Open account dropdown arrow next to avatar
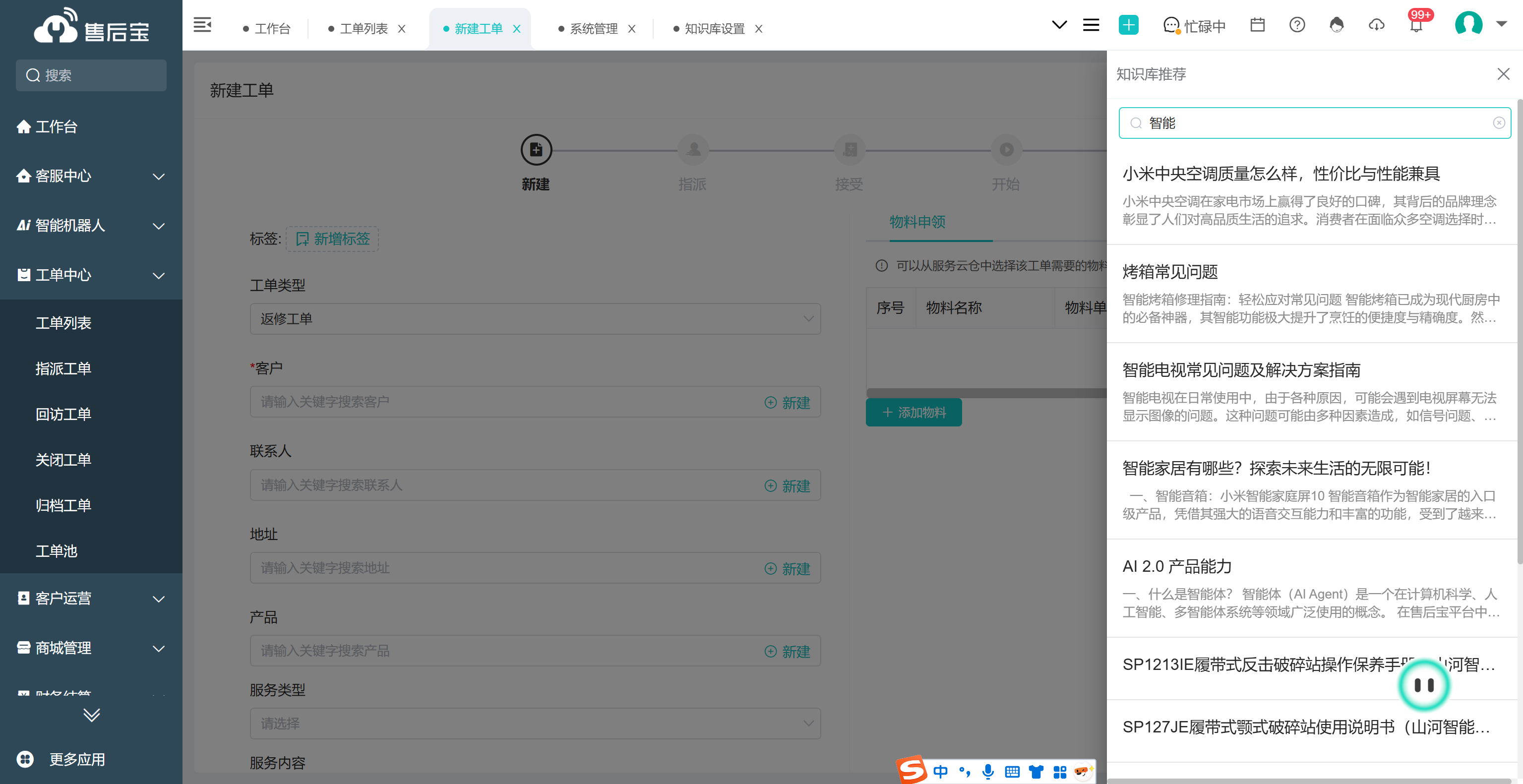 1501,24
